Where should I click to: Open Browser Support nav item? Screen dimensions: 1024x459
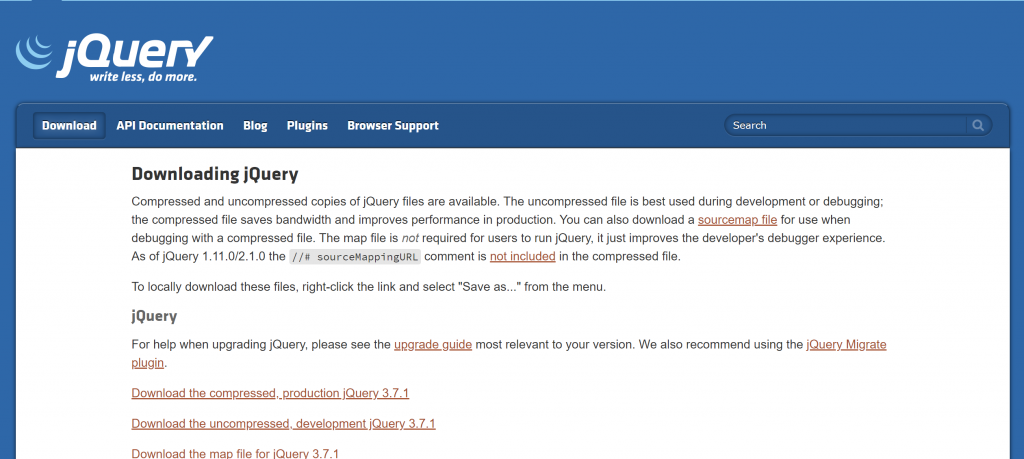tap(393, 125)
